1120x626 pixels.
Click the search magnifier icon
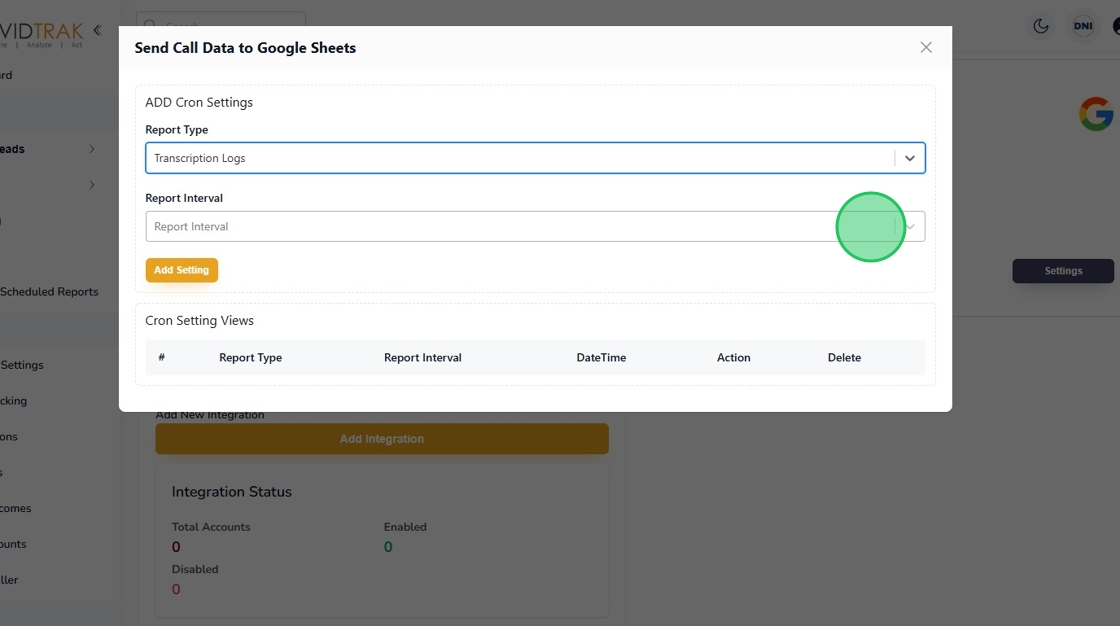[x=150, y=25]
